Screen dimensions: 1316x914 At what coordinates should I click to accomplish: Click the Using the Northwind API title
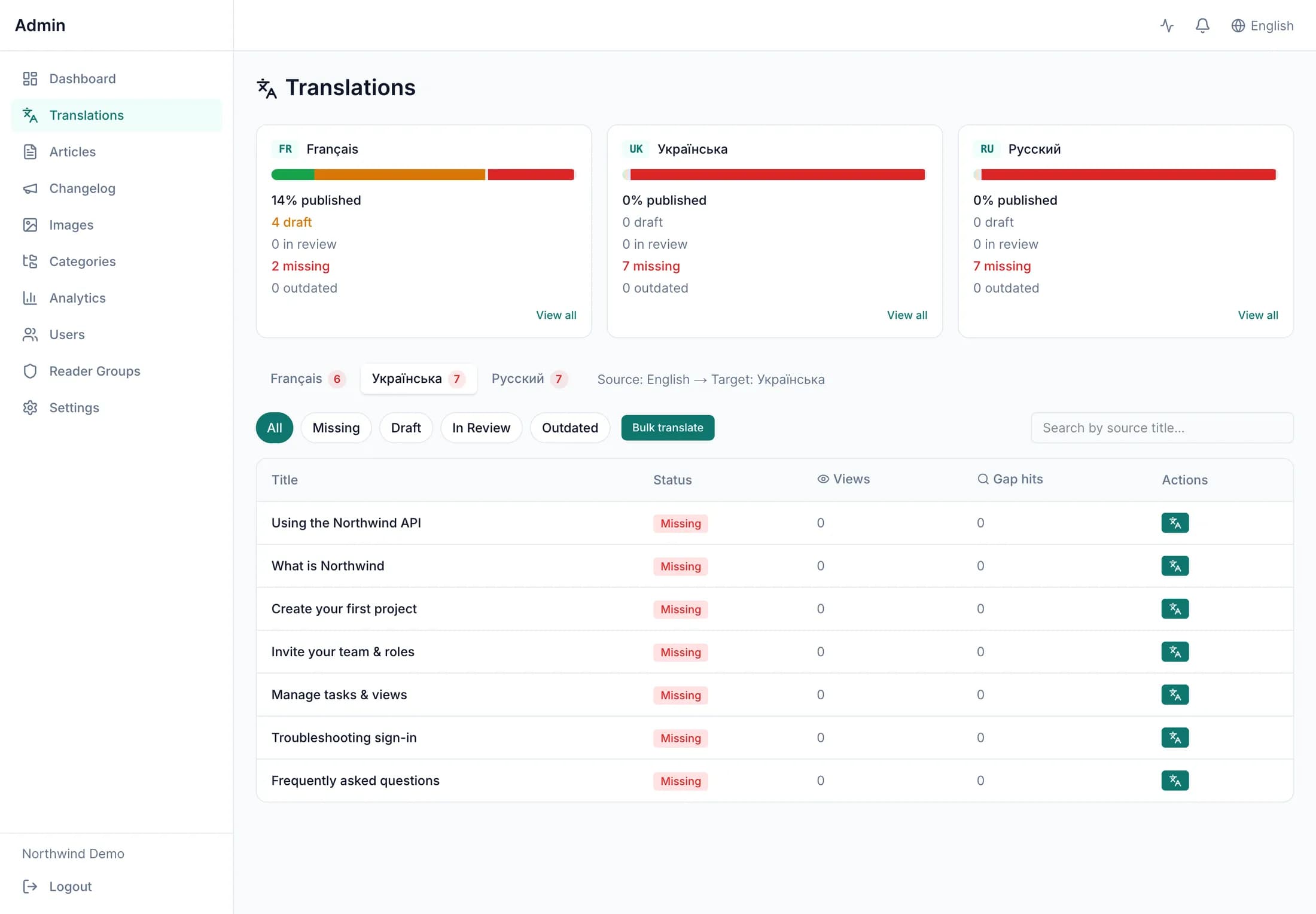coord(346,523)
